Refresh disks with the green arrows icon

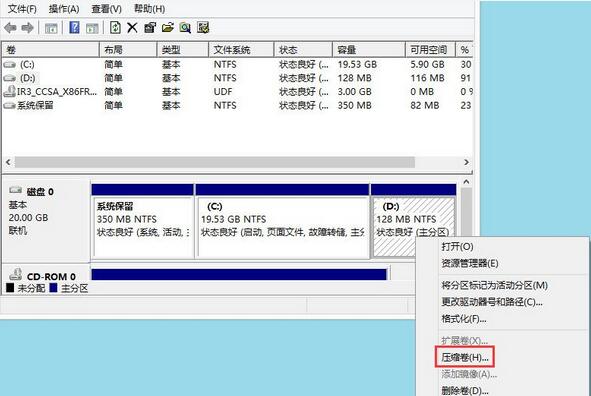coord(115,28)
